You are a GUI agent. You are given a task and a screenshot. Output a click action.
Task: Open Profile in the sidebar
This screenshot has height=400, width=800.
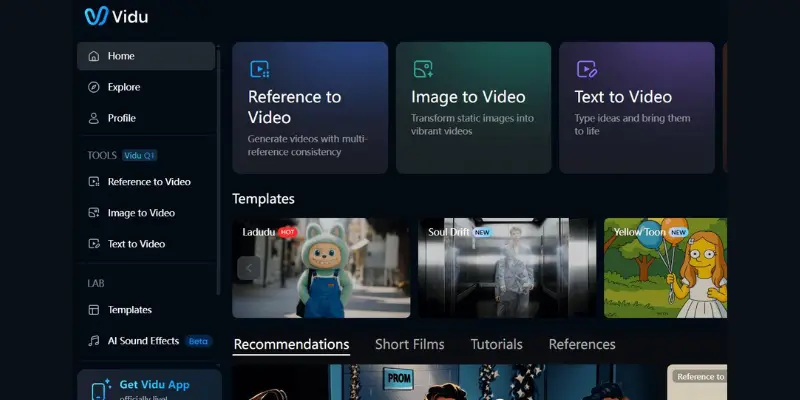(146, 118)
